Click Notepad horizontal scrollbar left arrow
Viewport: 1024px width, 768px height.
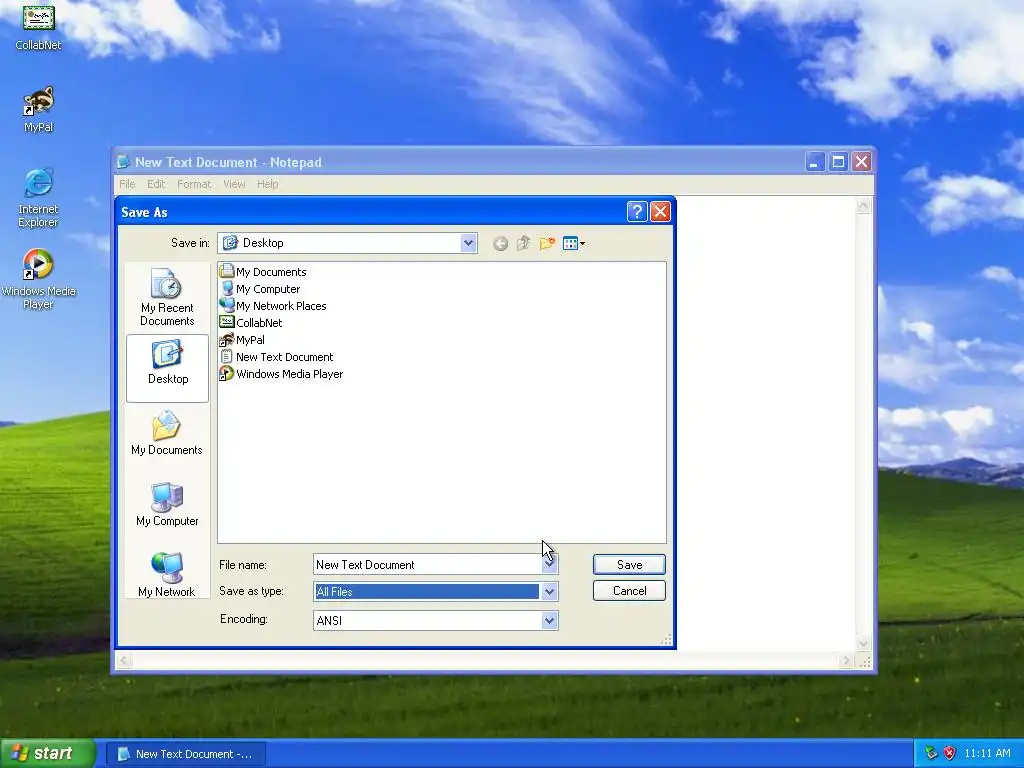tap(125, 660)
